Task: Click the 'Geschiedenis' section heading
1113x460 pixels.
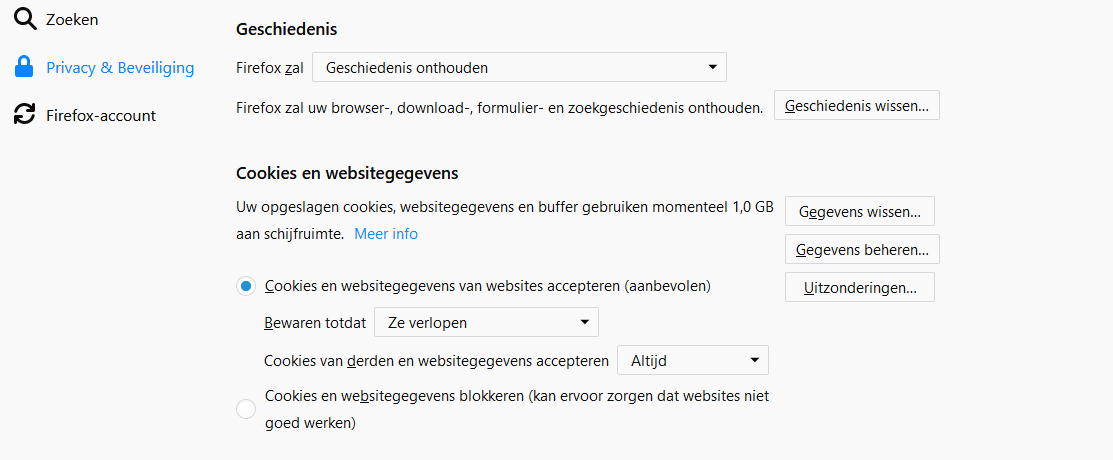Action: [x=287, y=30]
